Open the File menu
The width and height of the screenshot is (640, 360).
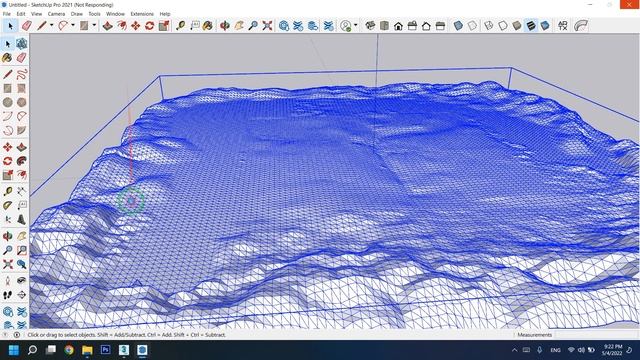click(7, 14)
